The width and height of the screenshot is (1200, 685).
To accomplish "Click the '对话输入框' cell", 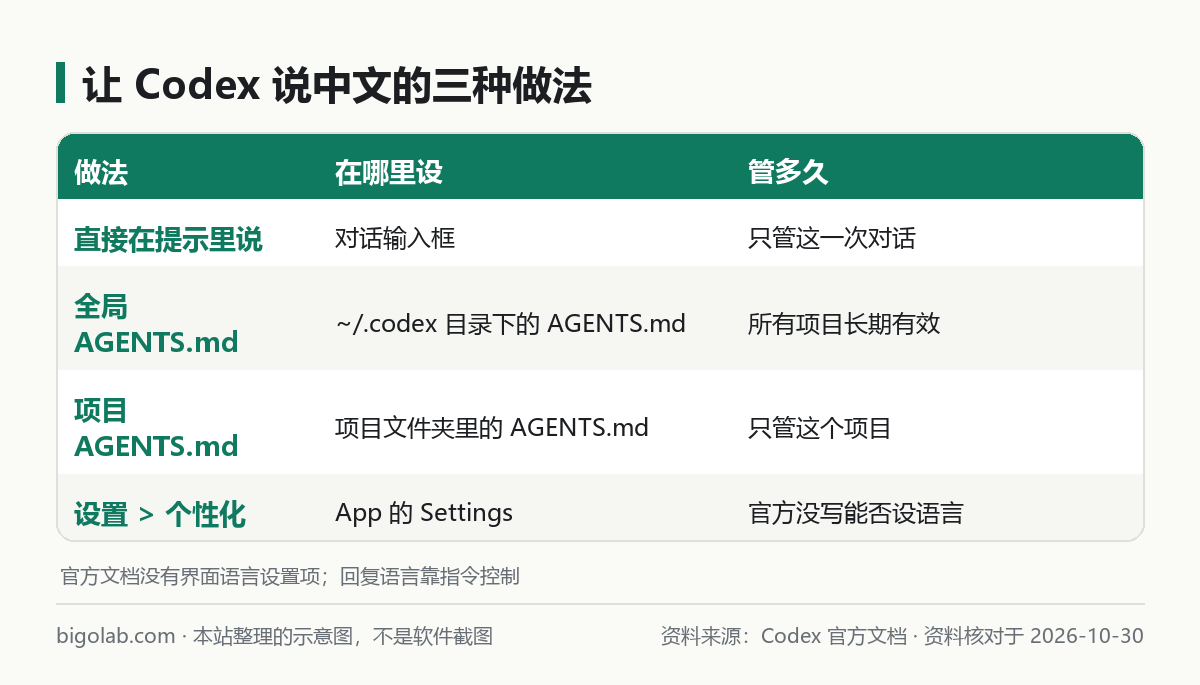I will pyautogui.click(x=395, y=239).
